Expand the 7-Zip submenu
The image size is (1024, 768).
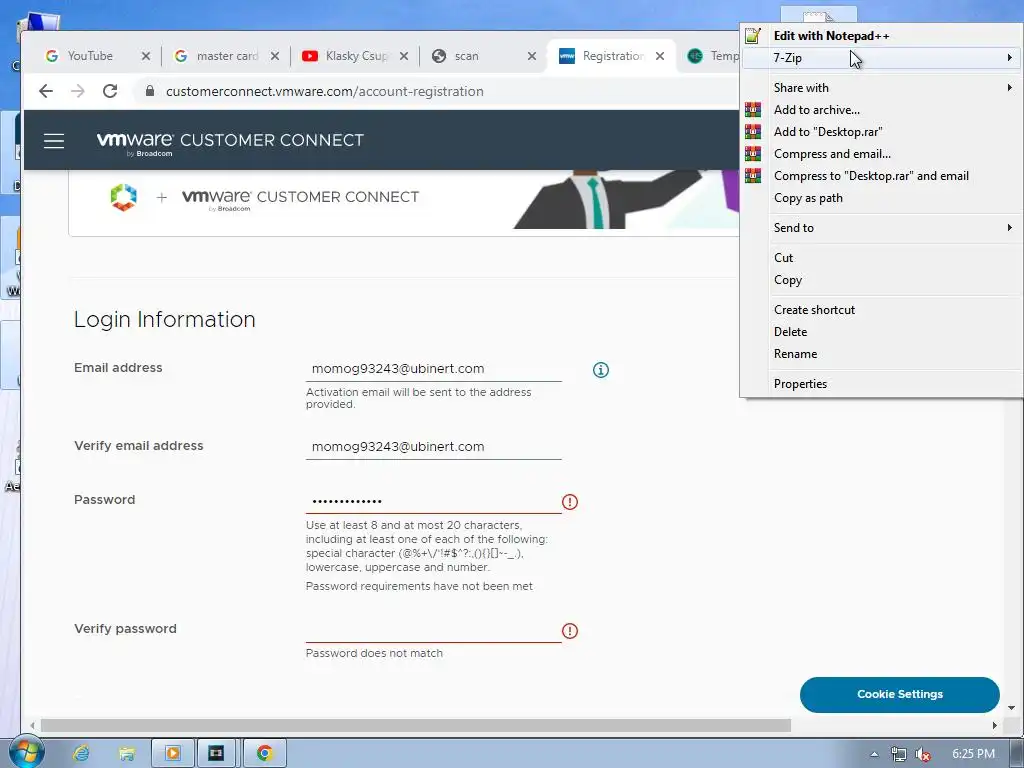pos(882,58)
